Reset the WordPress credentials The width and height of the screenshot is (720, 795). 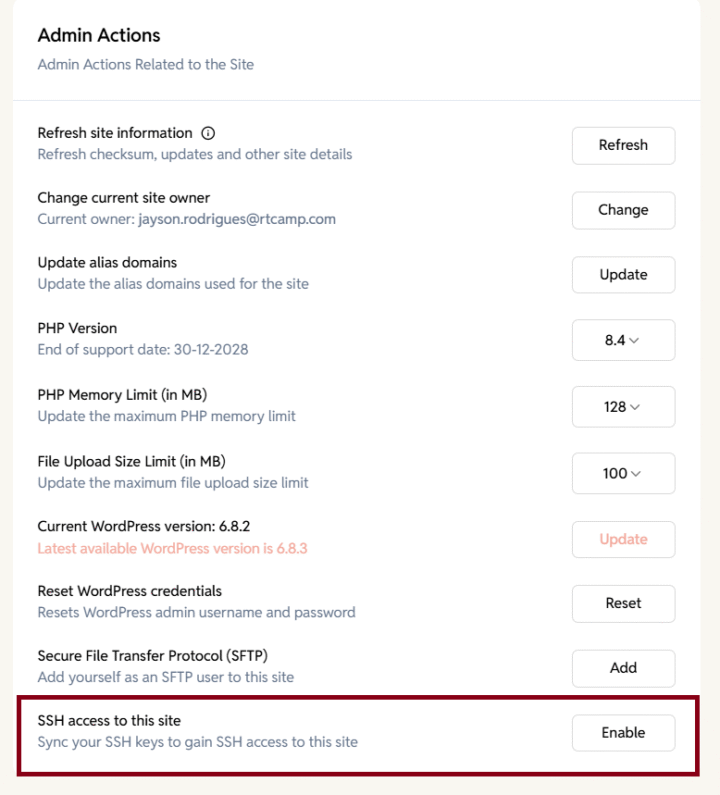(x=623, y=603)
